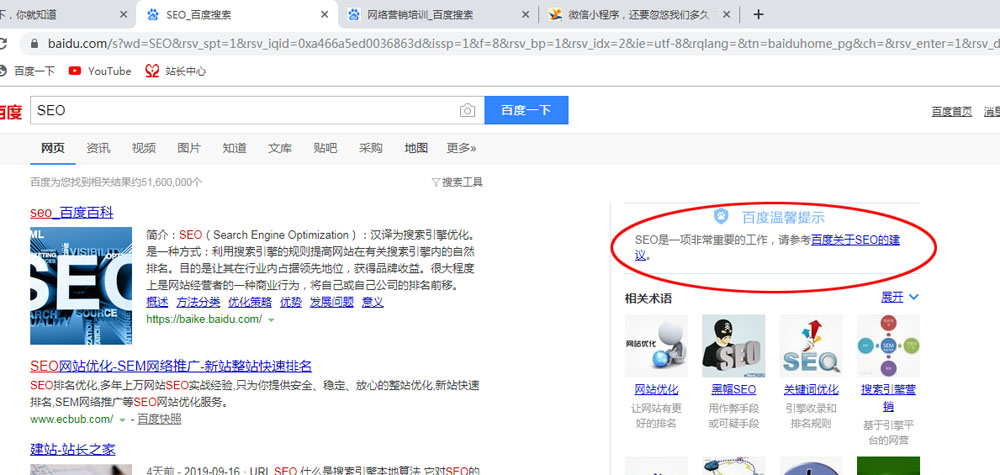Open the 概述 sublink

[157, 302]
